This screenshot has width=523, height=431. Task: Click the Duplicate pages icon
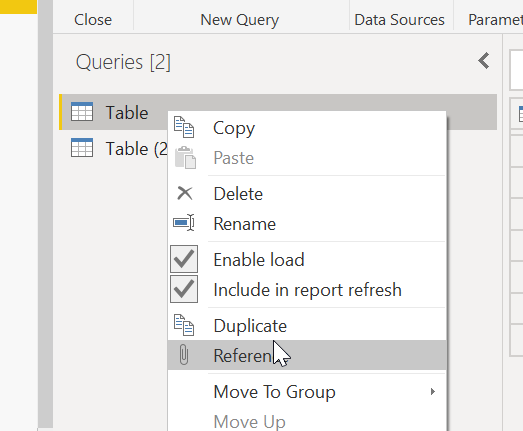tap(184, 325)
